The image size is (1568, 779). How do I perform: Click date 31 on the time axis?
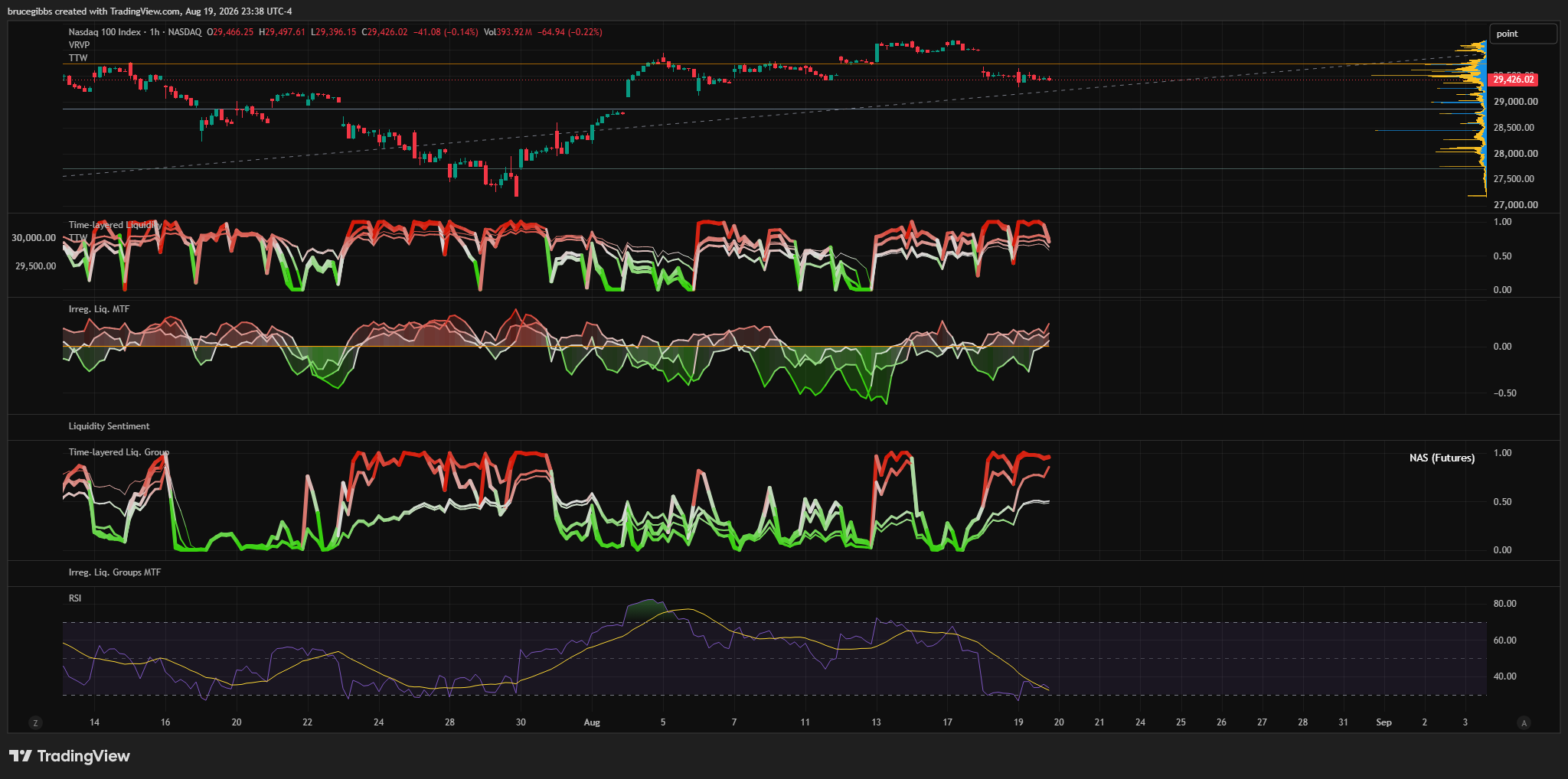[1343, 722]
